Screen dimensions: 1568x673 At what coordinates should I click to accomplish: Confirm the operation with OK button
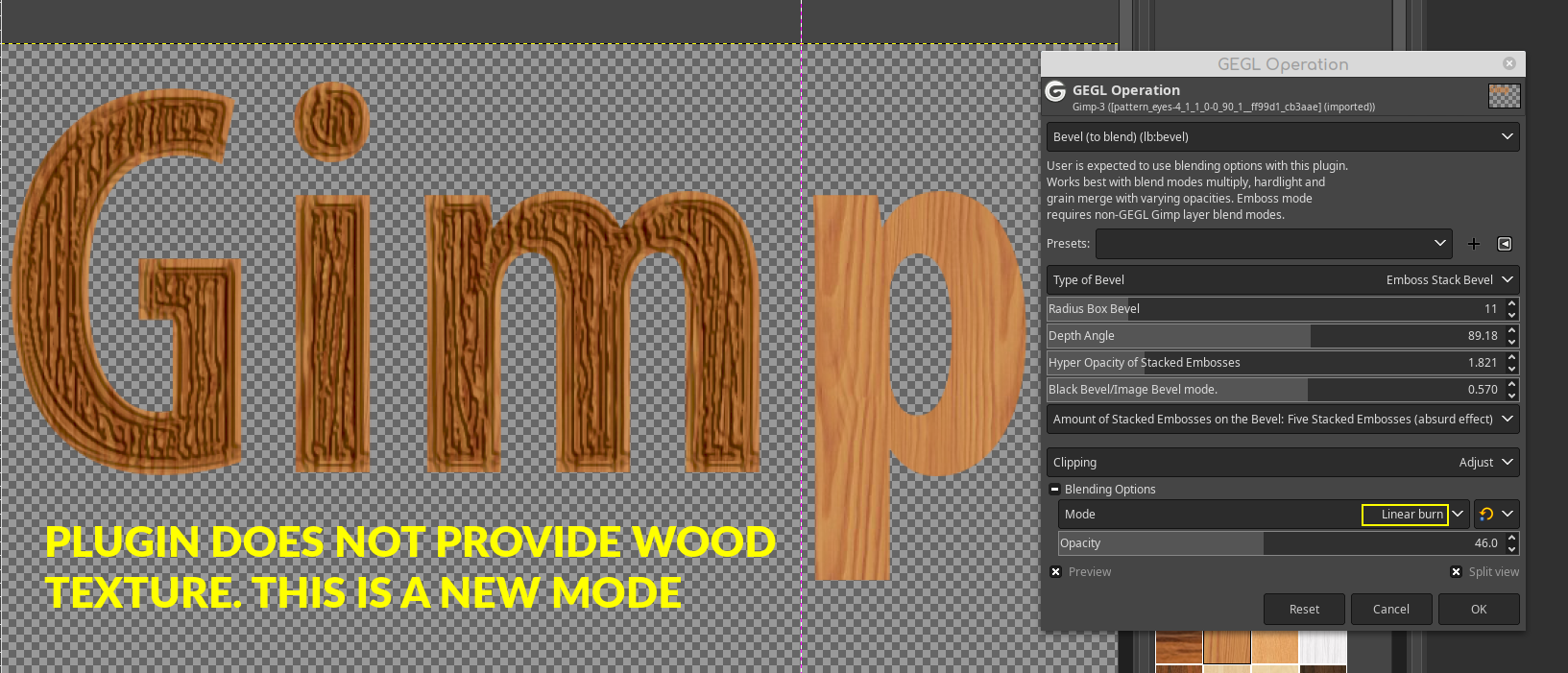tap(1479, 609)
